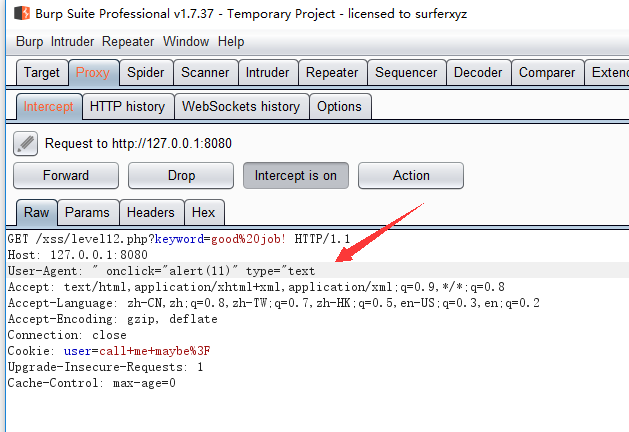Switch to the Decoder tab
Viewport: 629px width, 432px height.
478,73
